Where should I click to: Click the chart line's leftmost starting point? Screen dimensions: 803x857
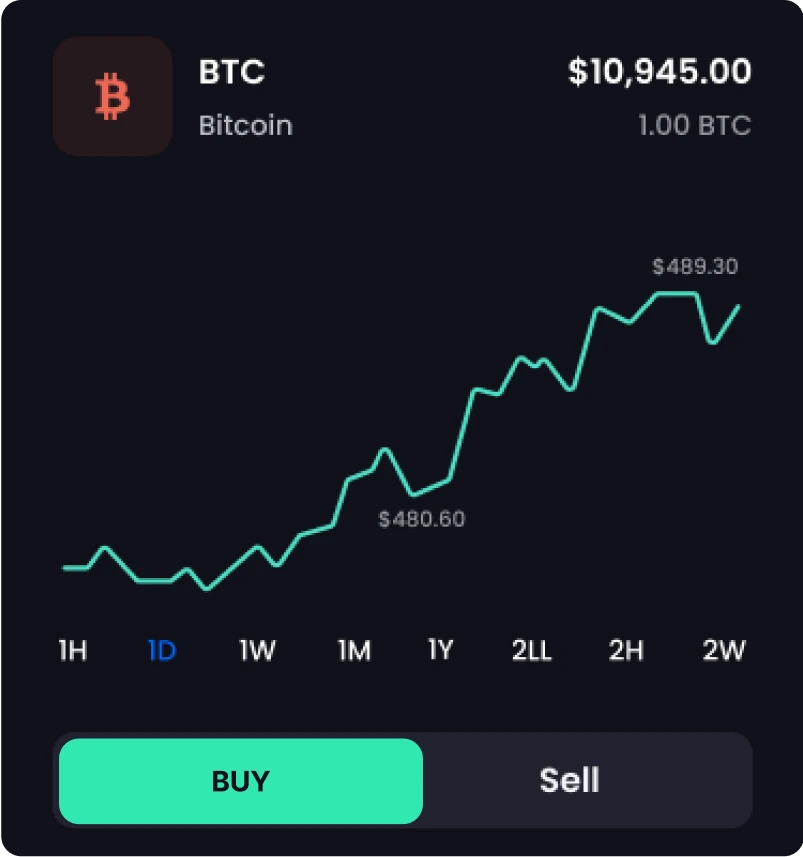point(66,568)
